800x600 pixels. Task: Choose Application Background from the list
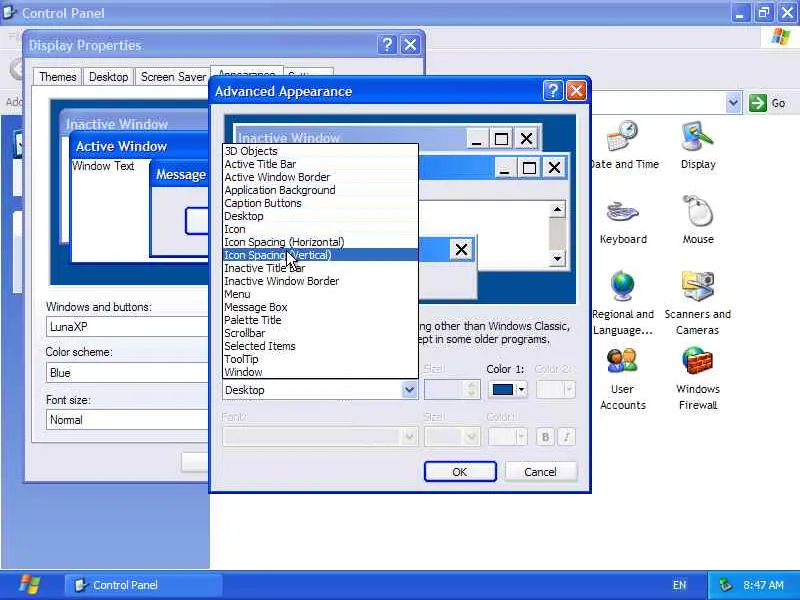pyautogui.click(x=320, y=190)
